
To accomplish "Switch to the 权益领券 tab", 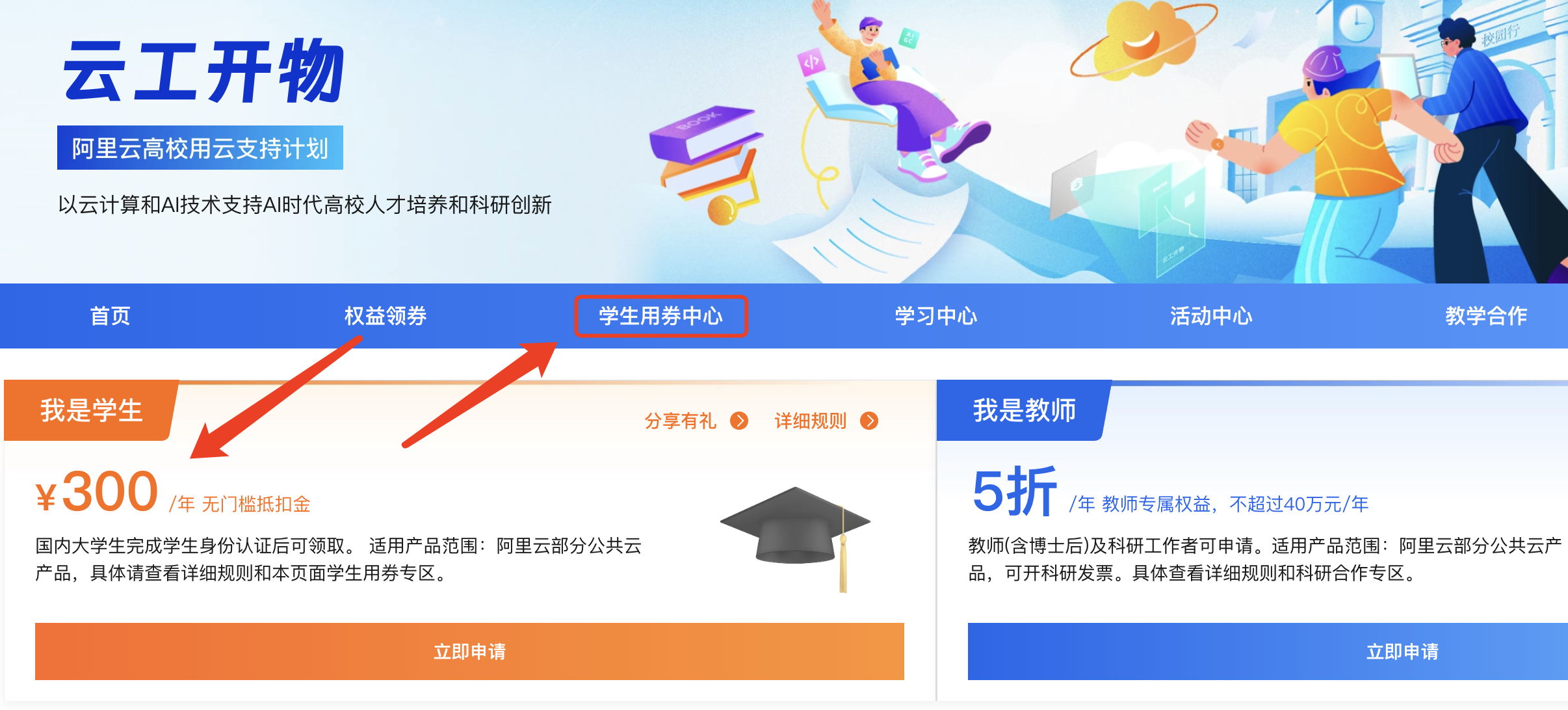I will click(385, 316).
